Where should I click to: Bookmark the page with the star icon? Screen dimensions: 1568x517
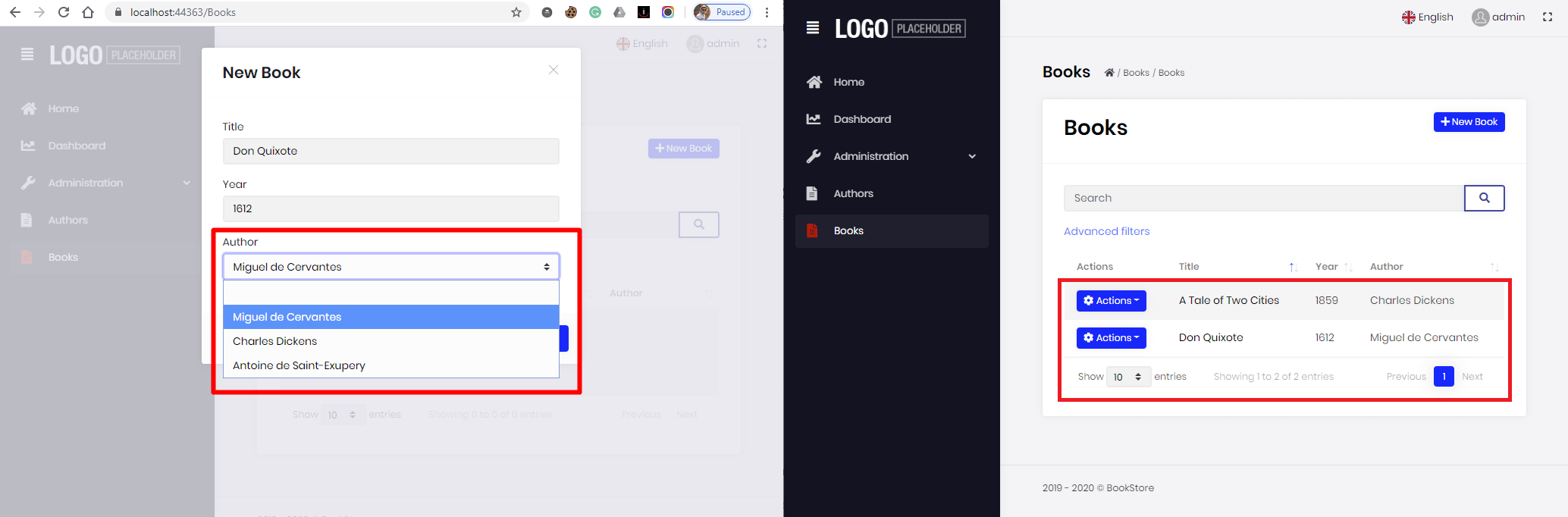coord(516,12)
